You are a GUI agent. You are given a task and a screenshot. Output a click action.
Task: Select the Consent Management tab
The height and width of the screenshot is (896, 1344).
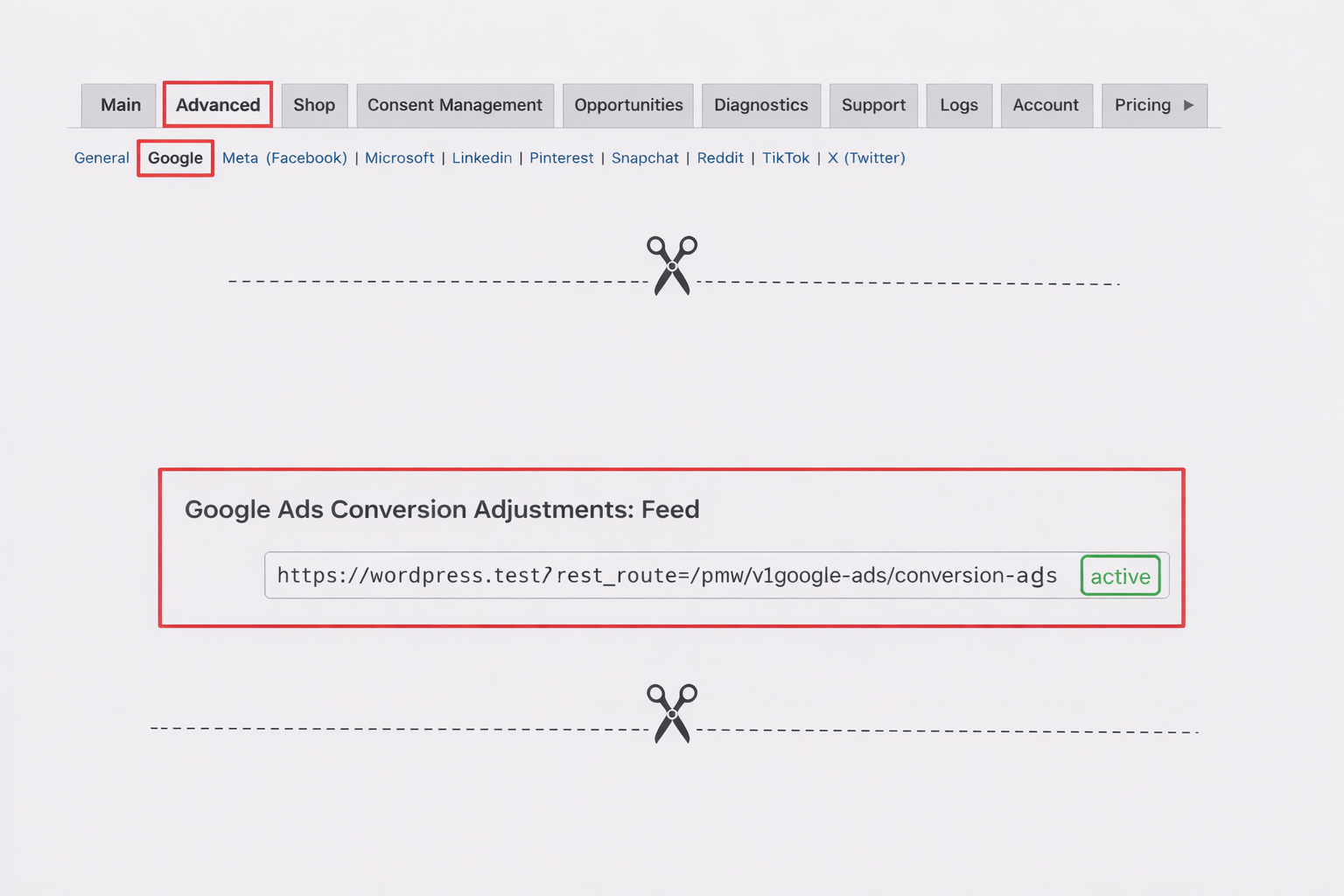click(454, 105)
